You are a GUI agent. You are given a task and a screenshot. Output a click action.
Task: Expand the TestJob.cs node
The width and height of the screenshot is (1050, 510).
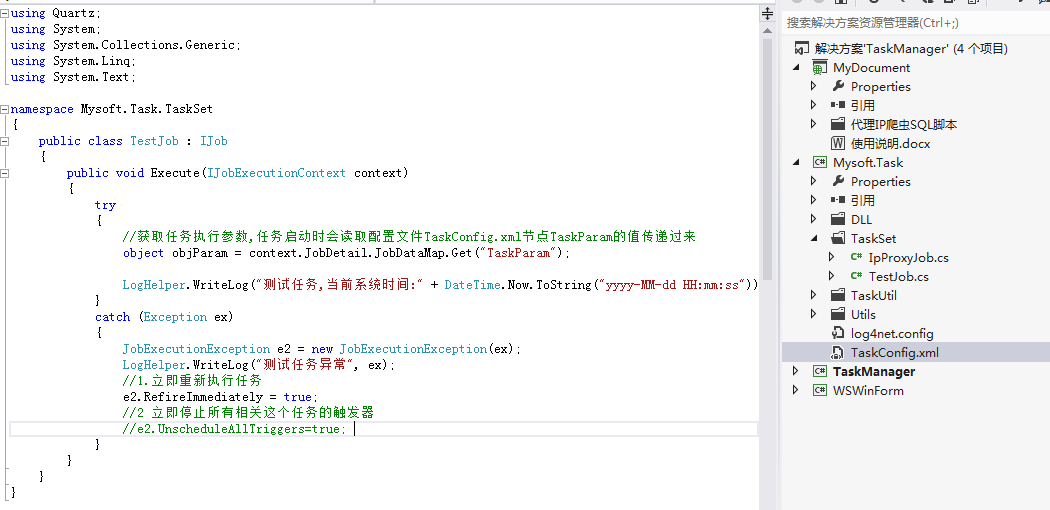pos(832,276)
